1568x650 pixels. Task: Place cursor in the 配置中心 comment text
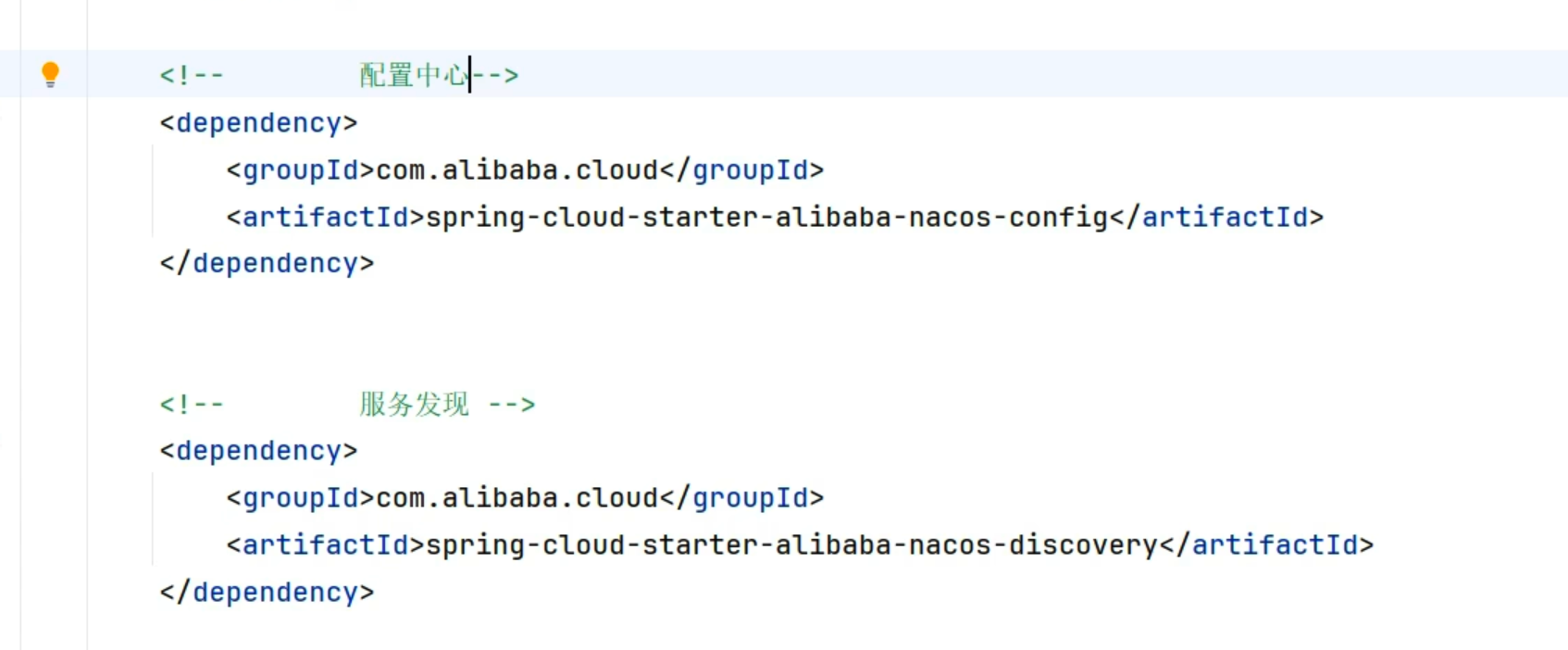tap(413, 75)
